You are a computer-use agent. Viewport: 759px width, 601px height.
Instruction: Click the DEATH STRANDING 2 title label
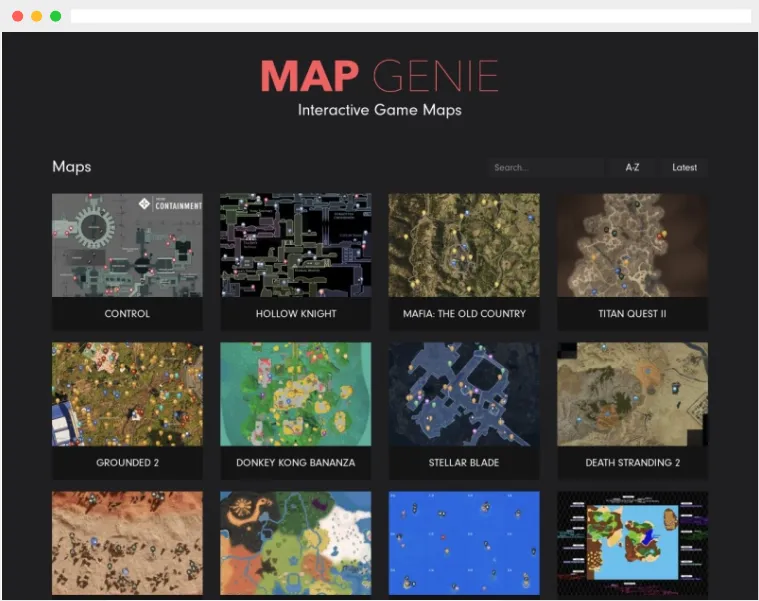point(632,463)
